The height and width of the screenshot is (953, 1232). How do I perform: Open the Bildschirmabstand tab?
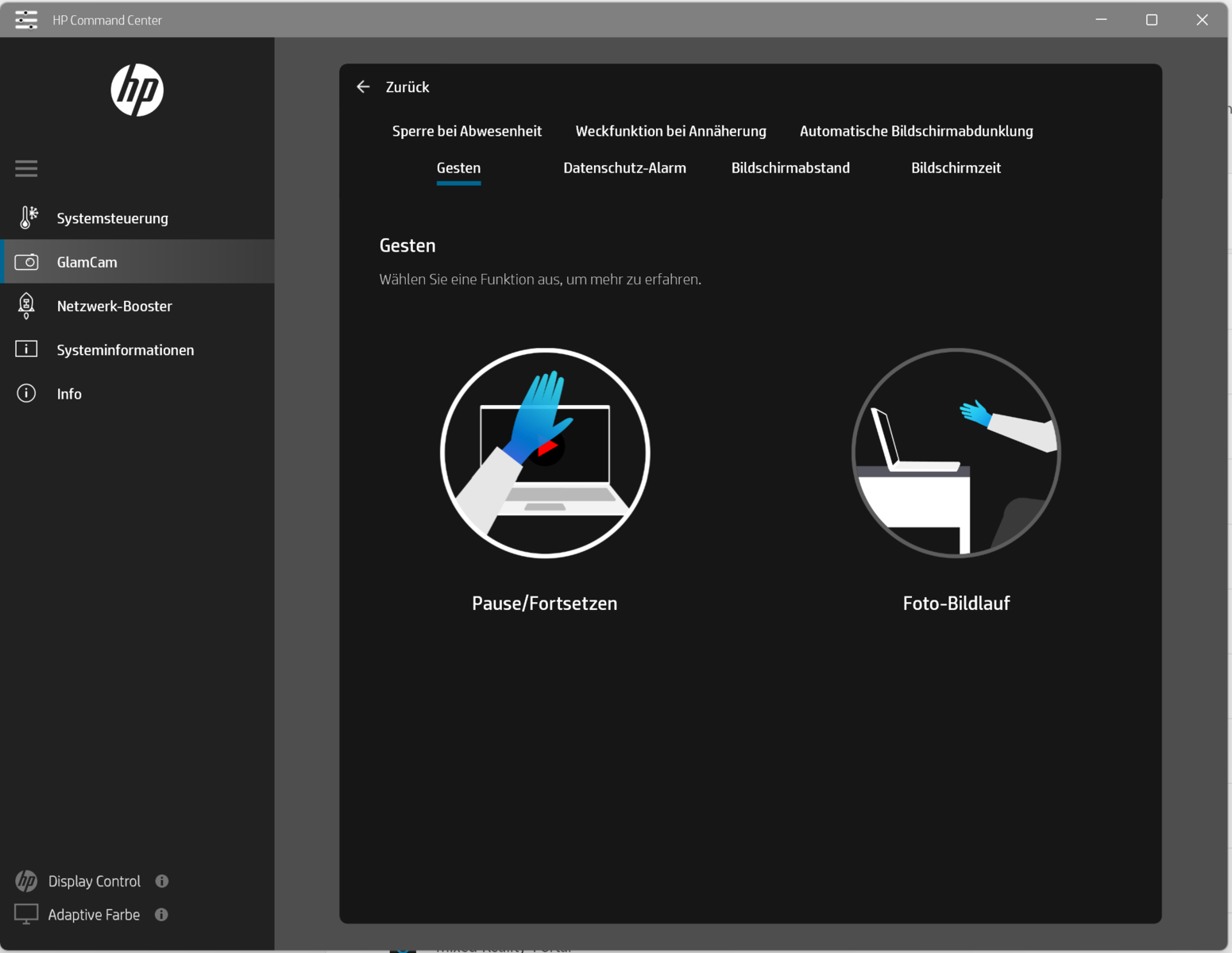[x=790, y=168]
